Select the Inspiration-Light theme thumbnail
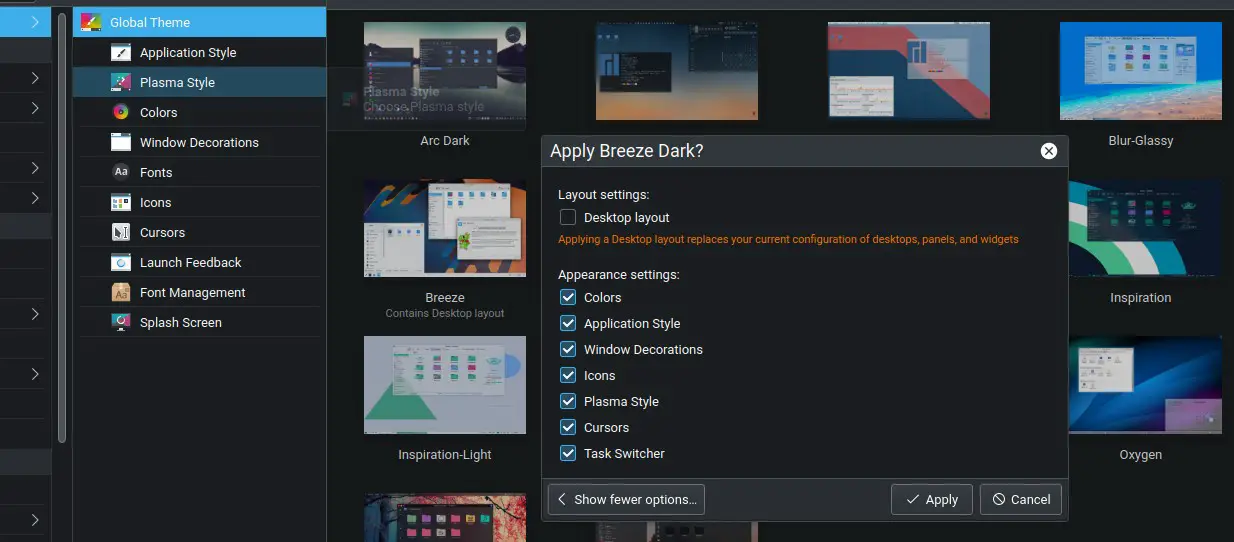This screenshot has height=542, width=1234. click(445, 385)
